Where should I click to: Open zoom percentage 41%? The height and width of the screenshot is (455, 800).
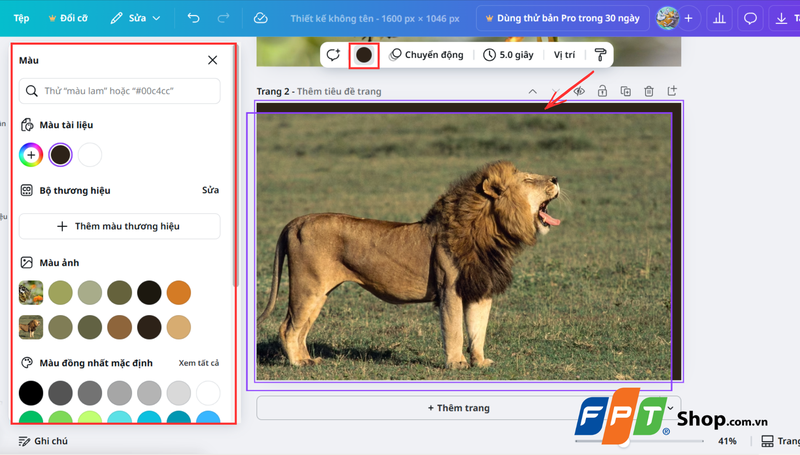click(727, 441)
